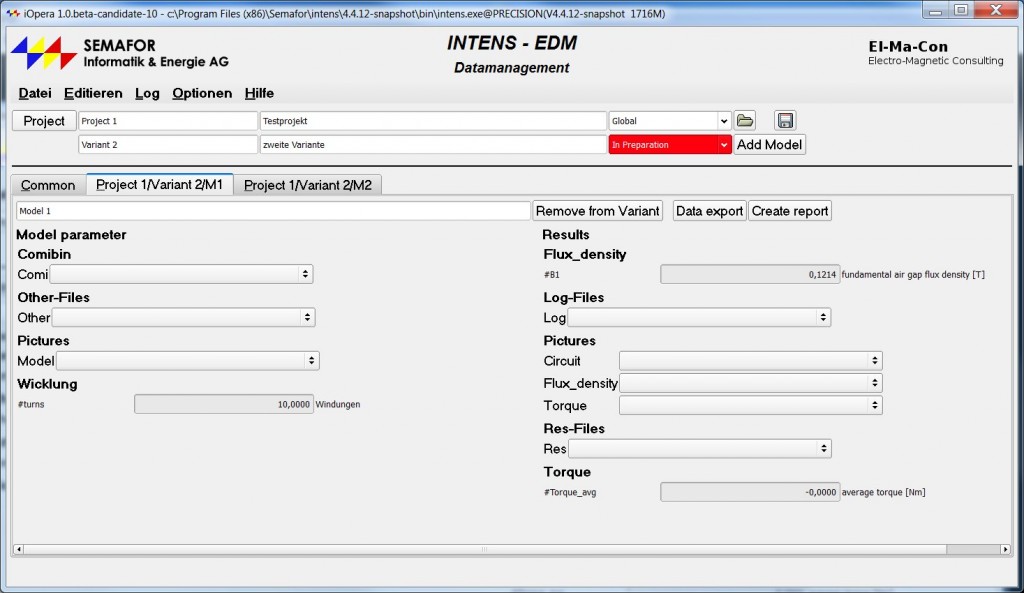1024x593 pixels.
Task: Click the Project 1 name field
Action: point(168,121)
